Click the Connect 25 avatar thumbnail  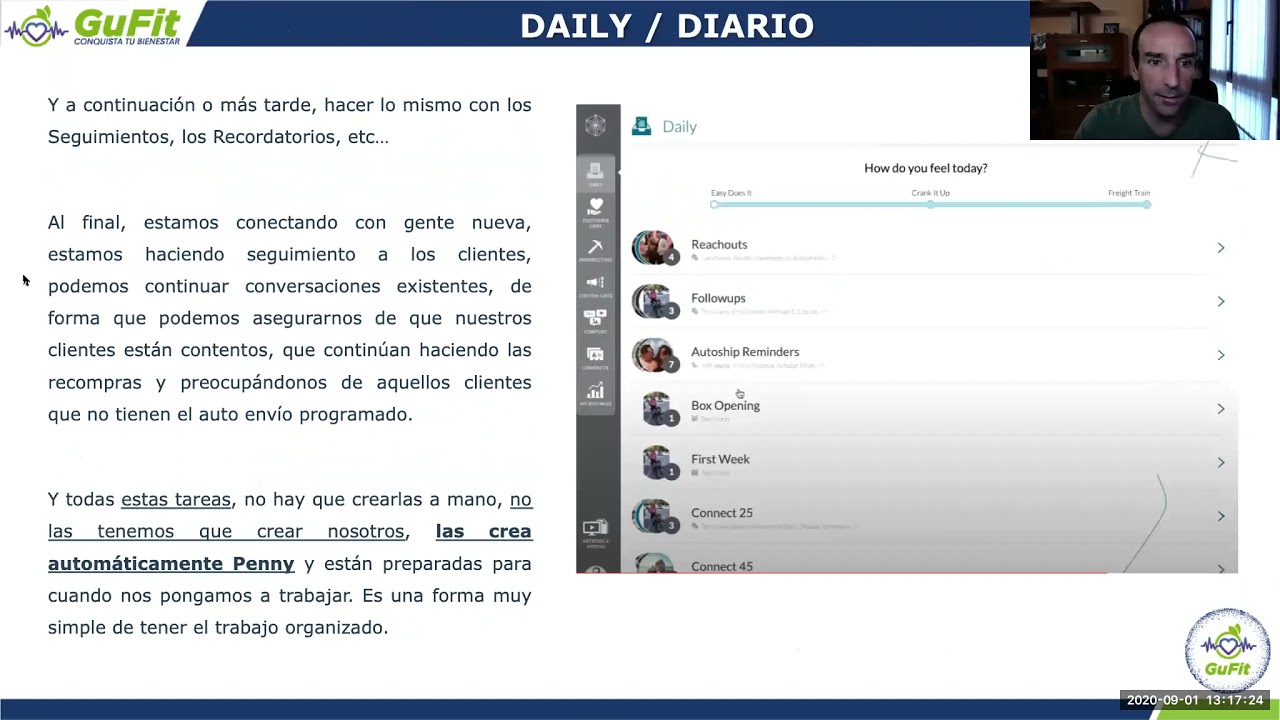[x=654, y=516]
